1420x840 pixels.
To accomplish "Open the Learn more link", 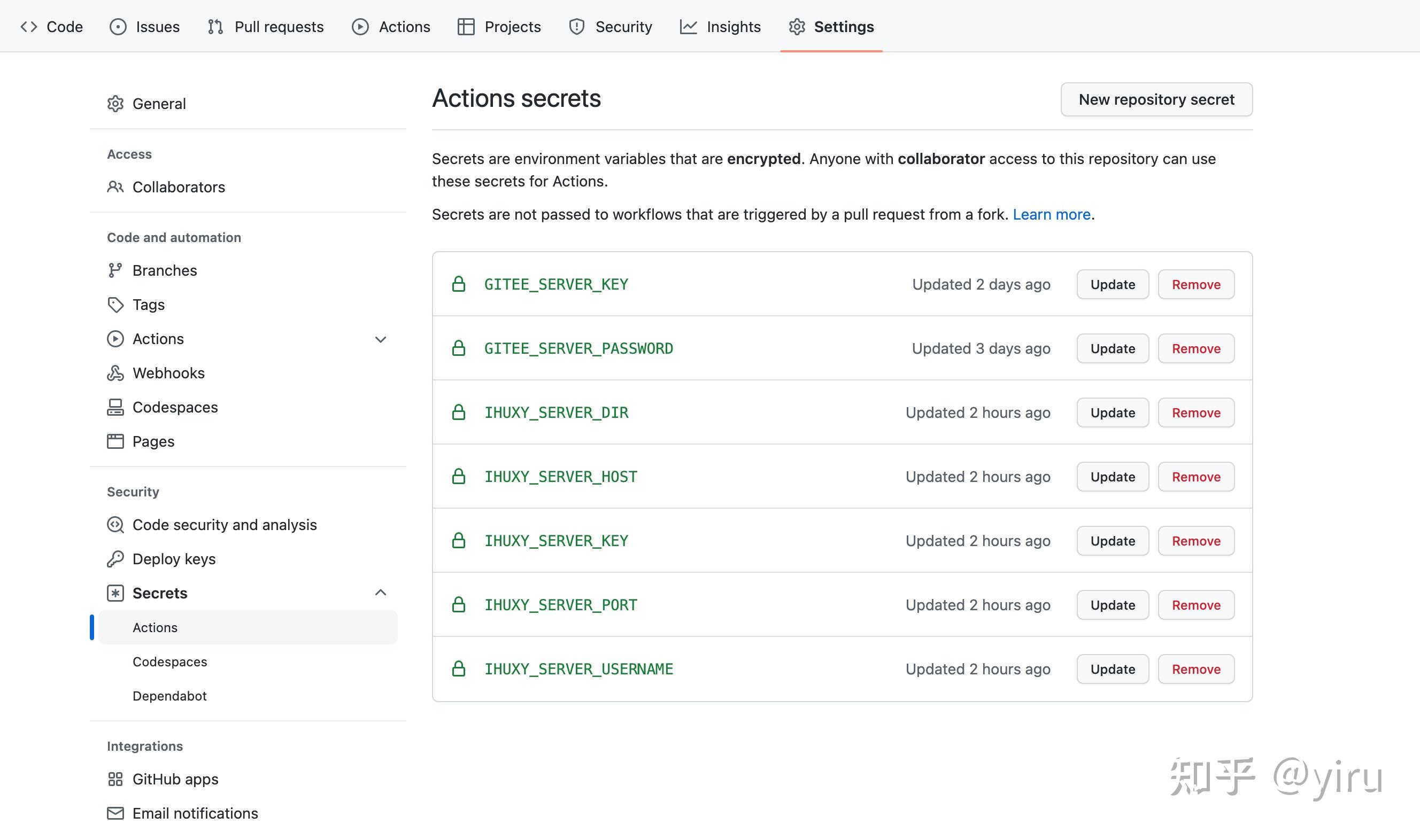I will [x=1052, y=214].
